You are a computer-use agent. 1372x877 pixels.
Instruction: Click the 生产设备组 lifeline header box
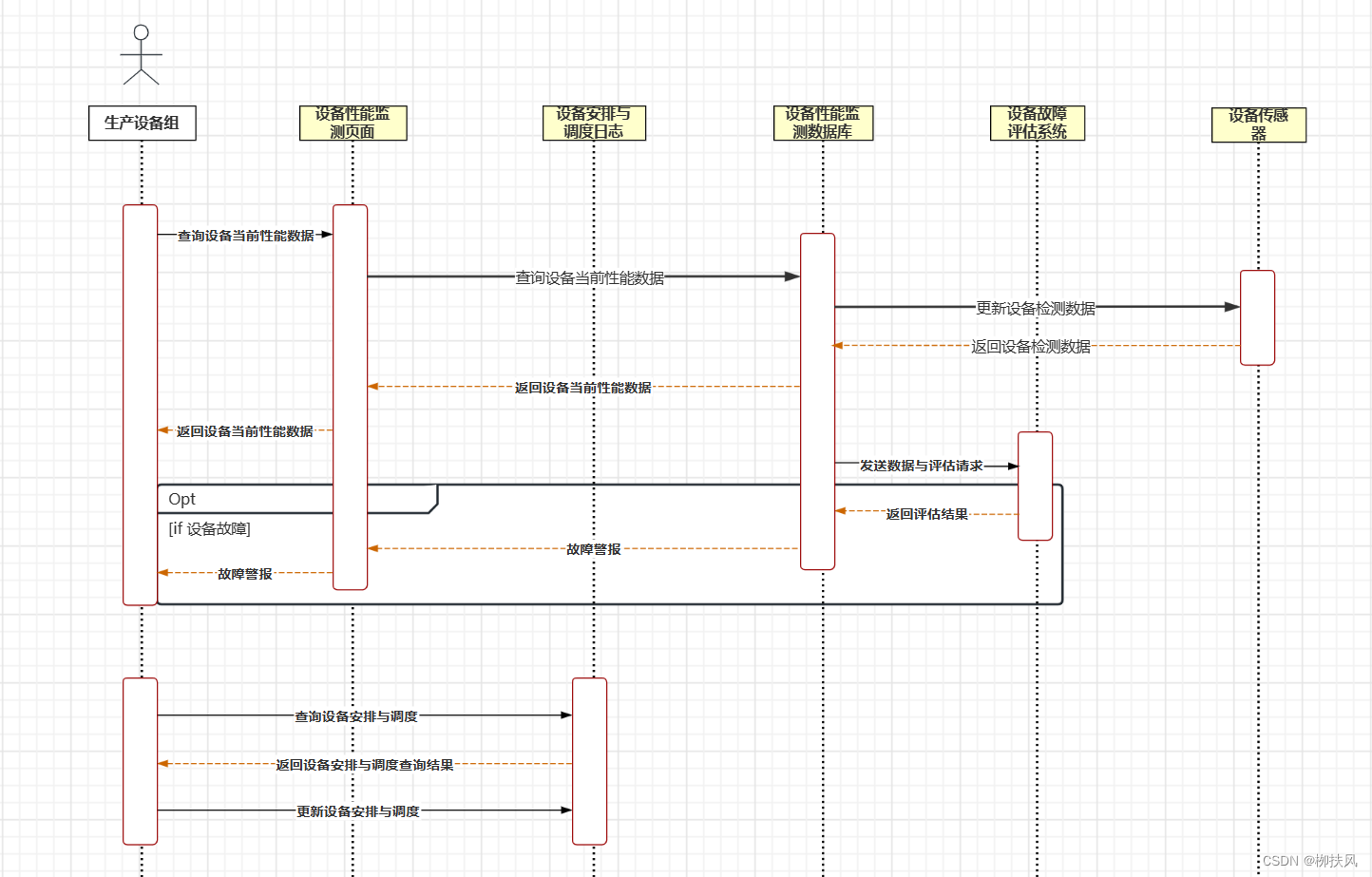[143, 123]
